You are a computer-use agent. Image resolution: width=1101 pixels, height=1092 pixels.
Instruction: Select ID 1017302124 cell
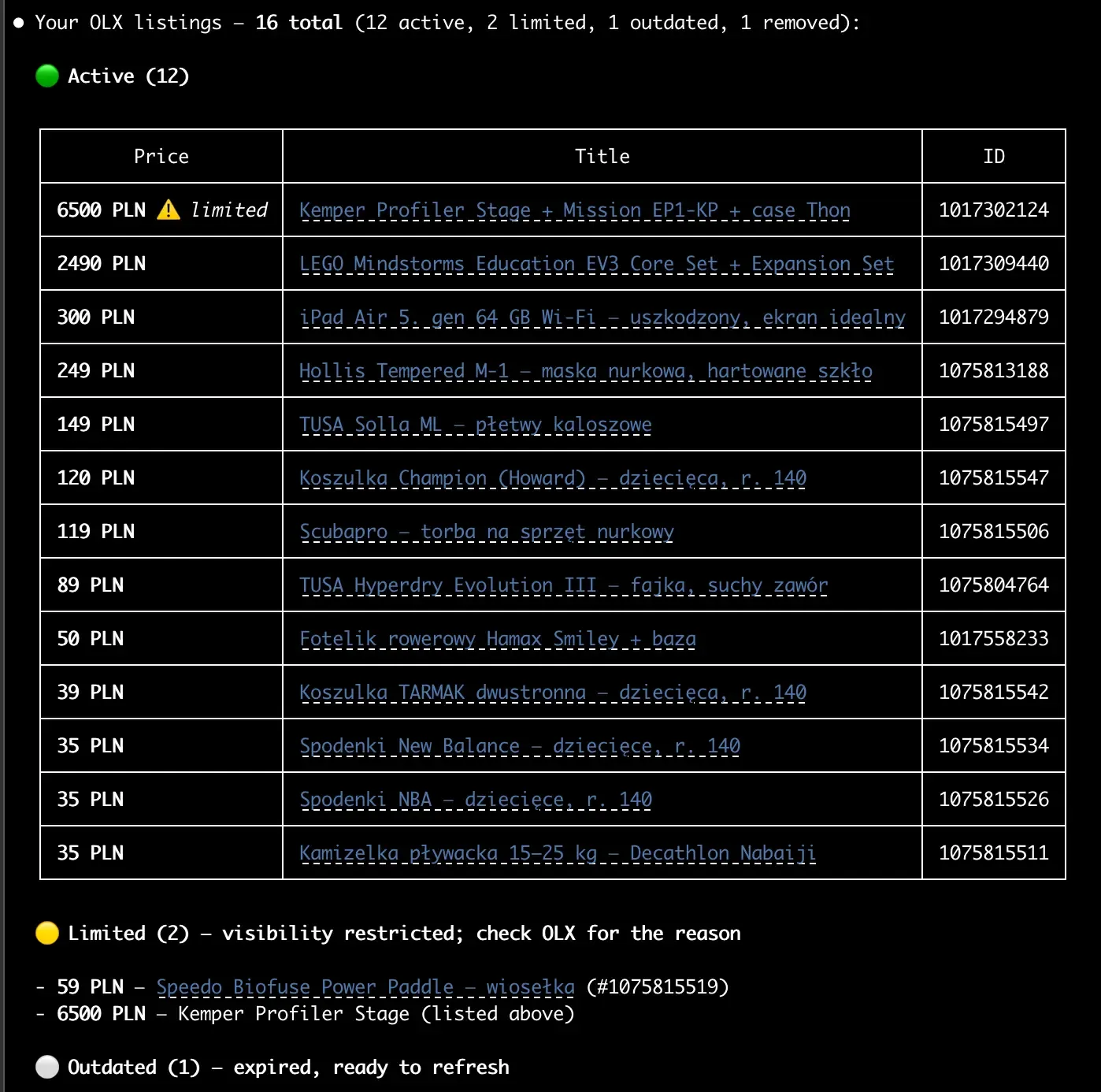(994, 210)
